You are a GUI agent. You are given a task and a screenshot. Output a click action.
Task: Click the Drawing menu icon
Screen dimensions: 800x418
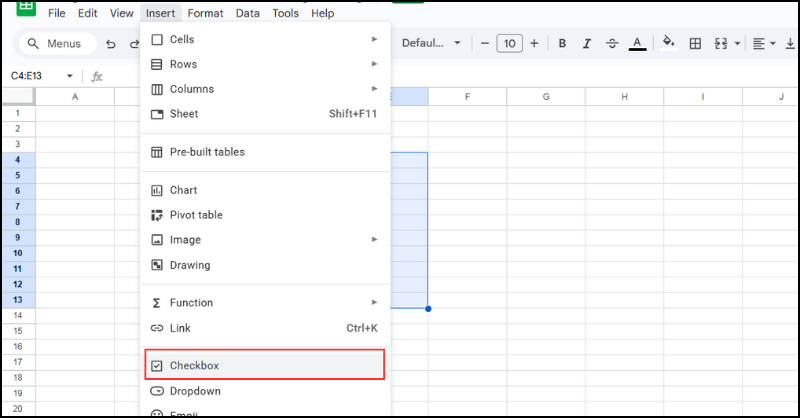[x=157, y=265]
